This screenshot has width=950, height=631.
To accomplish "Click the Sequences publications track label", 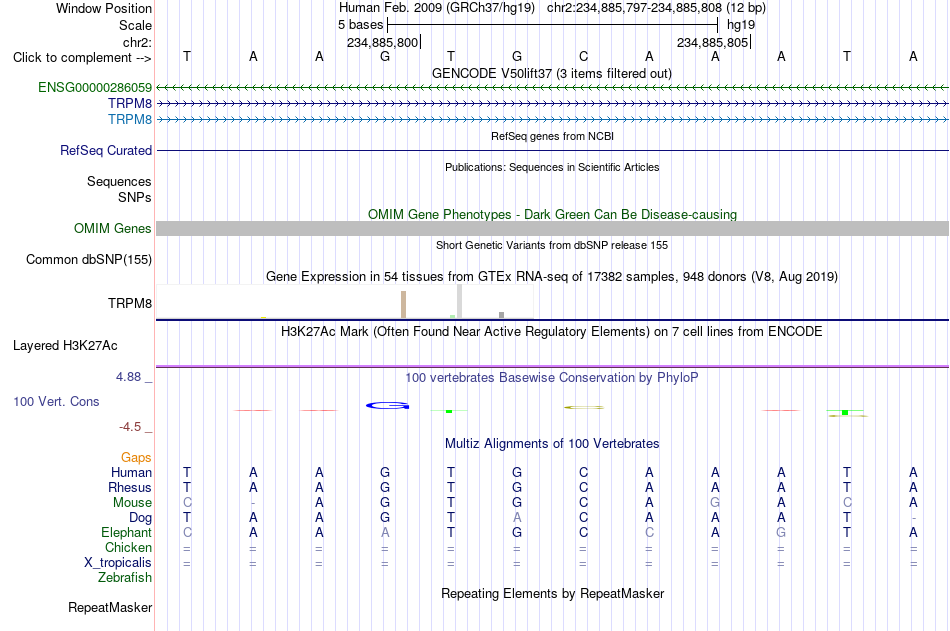I will click(119, 181).
